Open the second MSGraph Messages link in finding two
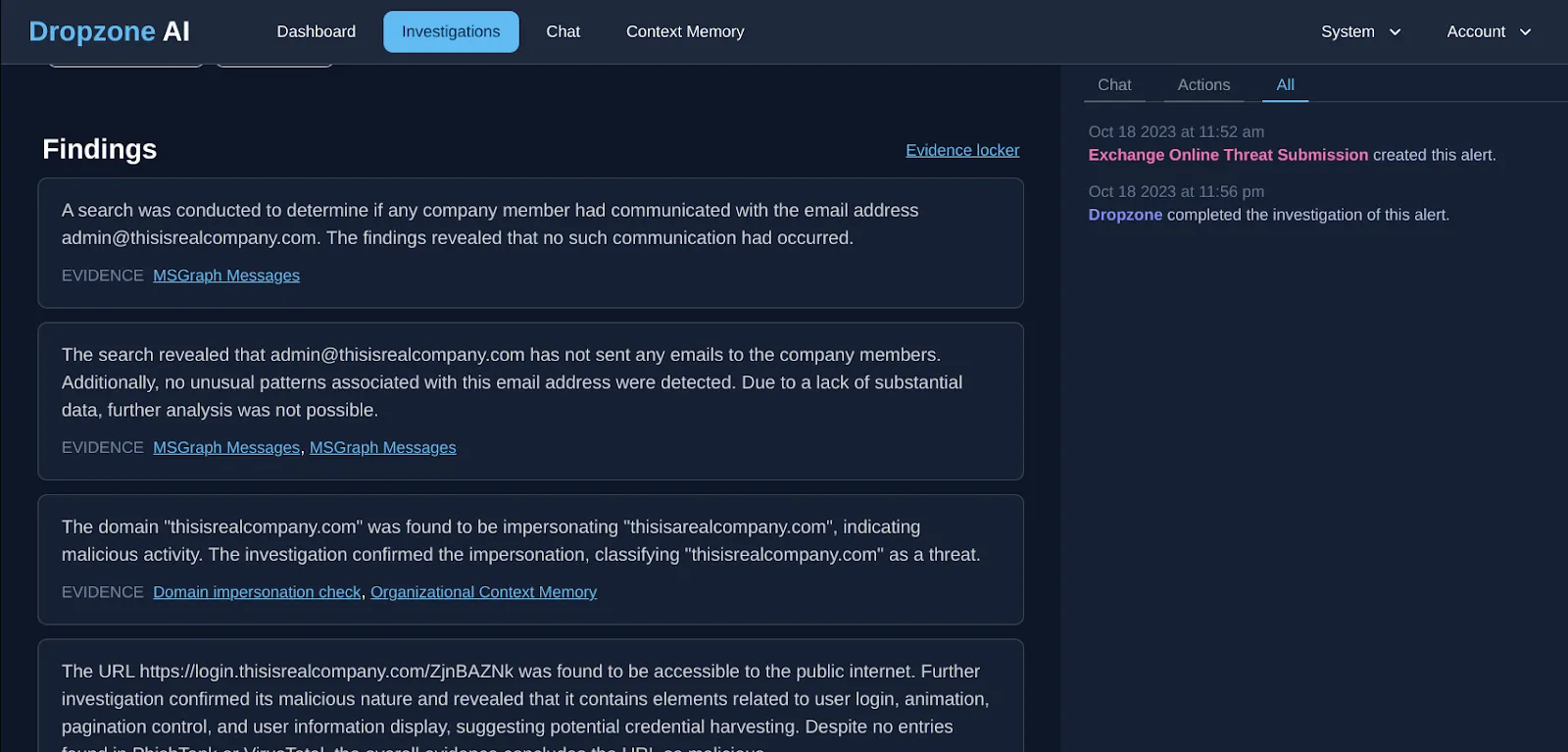Image resolution: width=1568 pixels, height=752 pixels. pyautogui.click(x=382, y=447)
